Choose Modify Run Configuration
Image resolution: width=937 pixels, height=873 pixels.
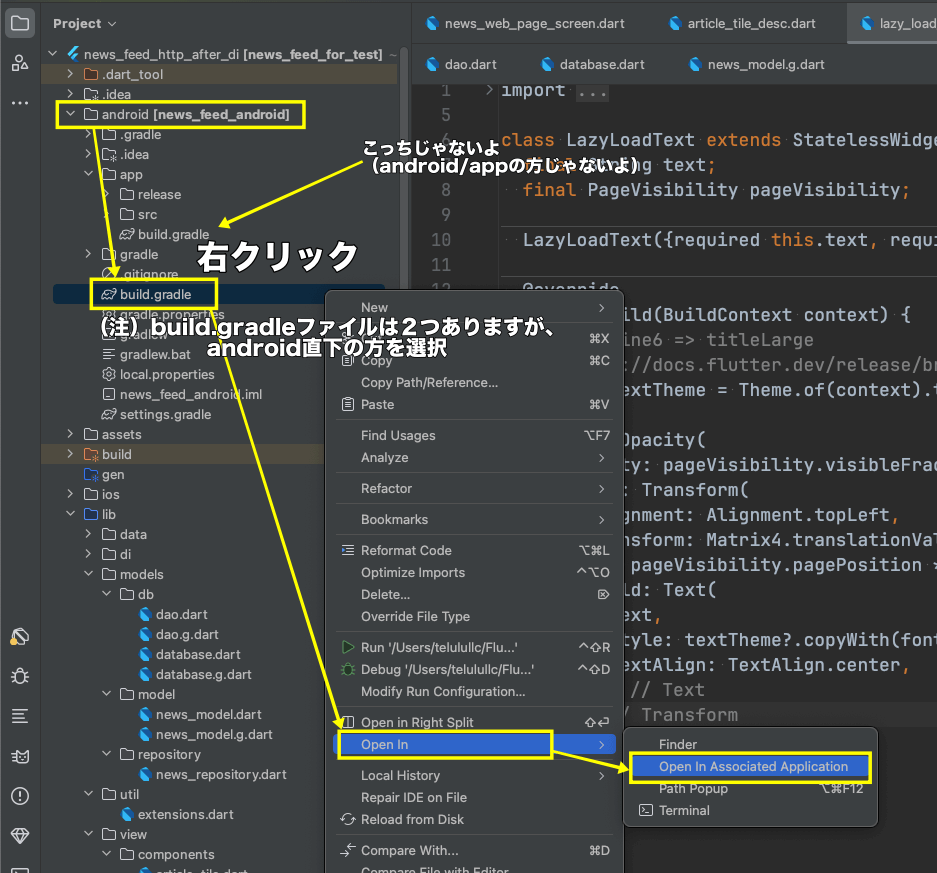point(474,691)
